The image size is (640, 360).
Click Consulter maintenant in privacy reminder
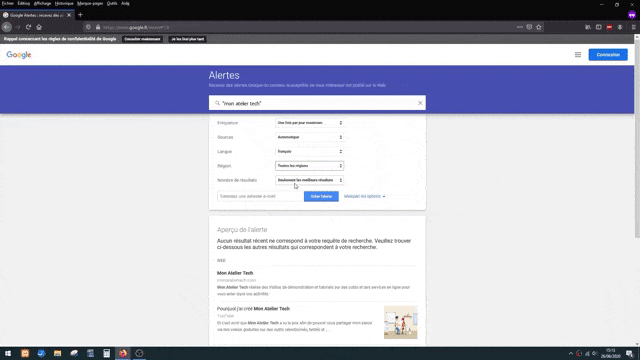(142, 39)
